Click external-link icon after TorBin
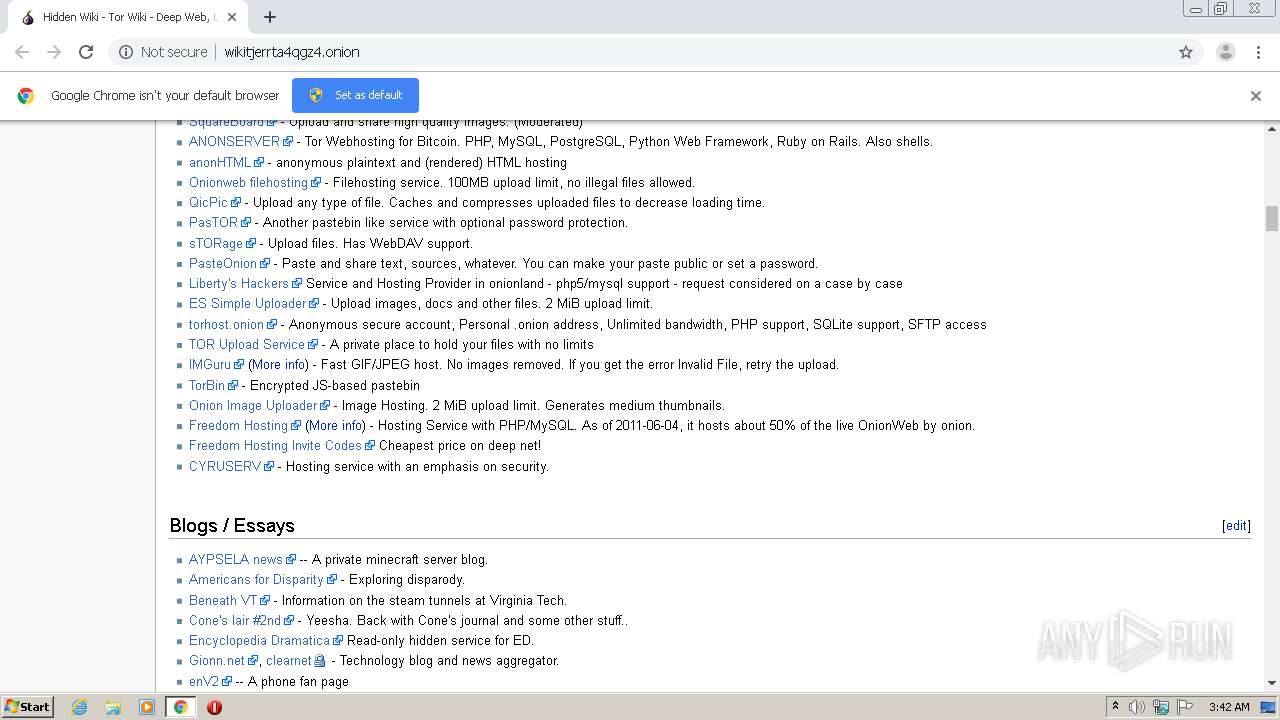1280x720 pixels. tap(233, 385)
